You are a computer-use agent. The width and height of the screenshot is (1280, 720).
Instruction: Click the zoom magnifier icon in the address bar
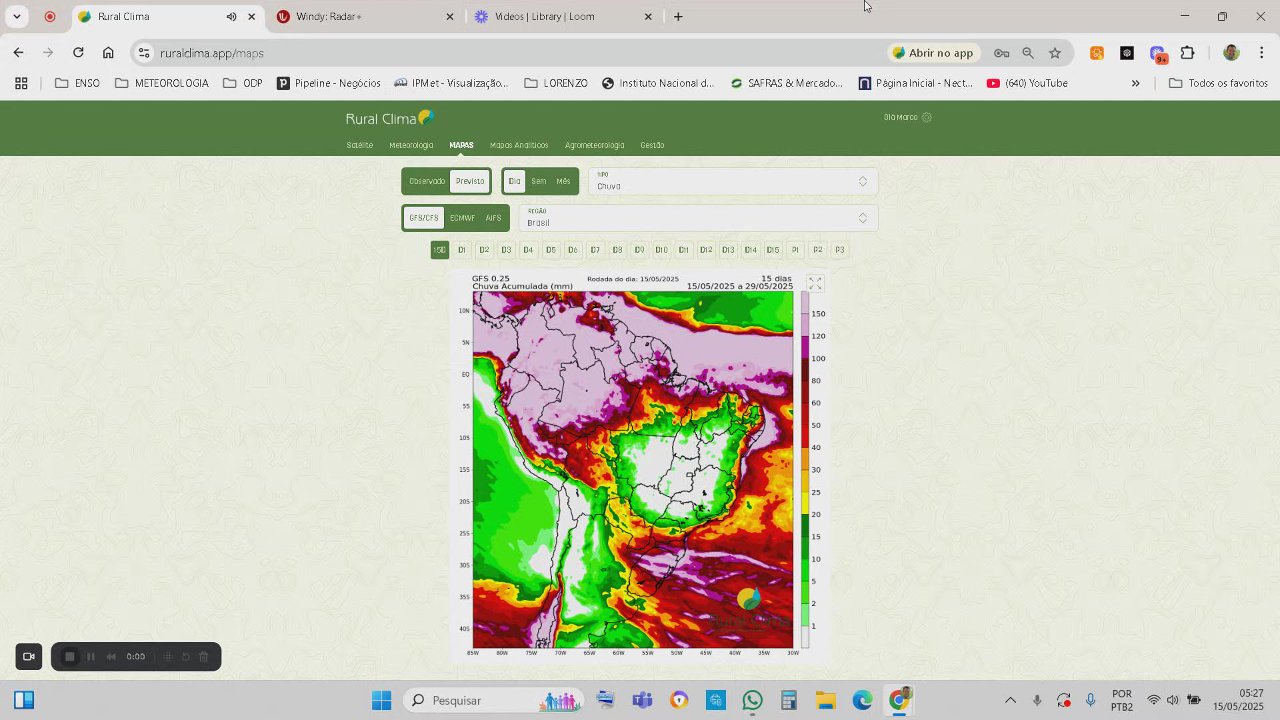[x=1028, y=53]
